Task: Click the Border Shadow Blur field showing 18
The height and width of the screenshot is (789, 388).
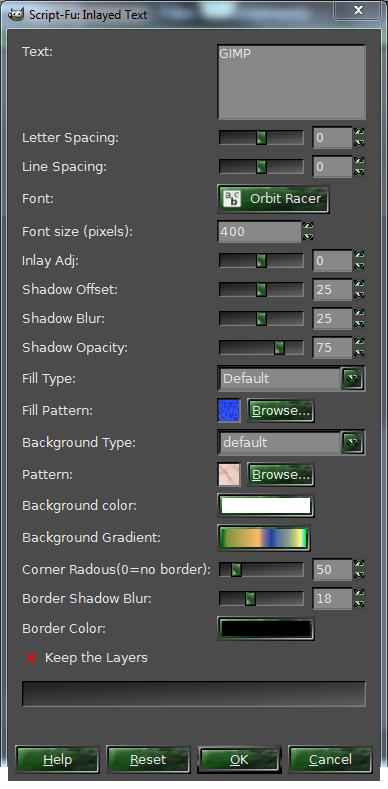Action: 332,598
